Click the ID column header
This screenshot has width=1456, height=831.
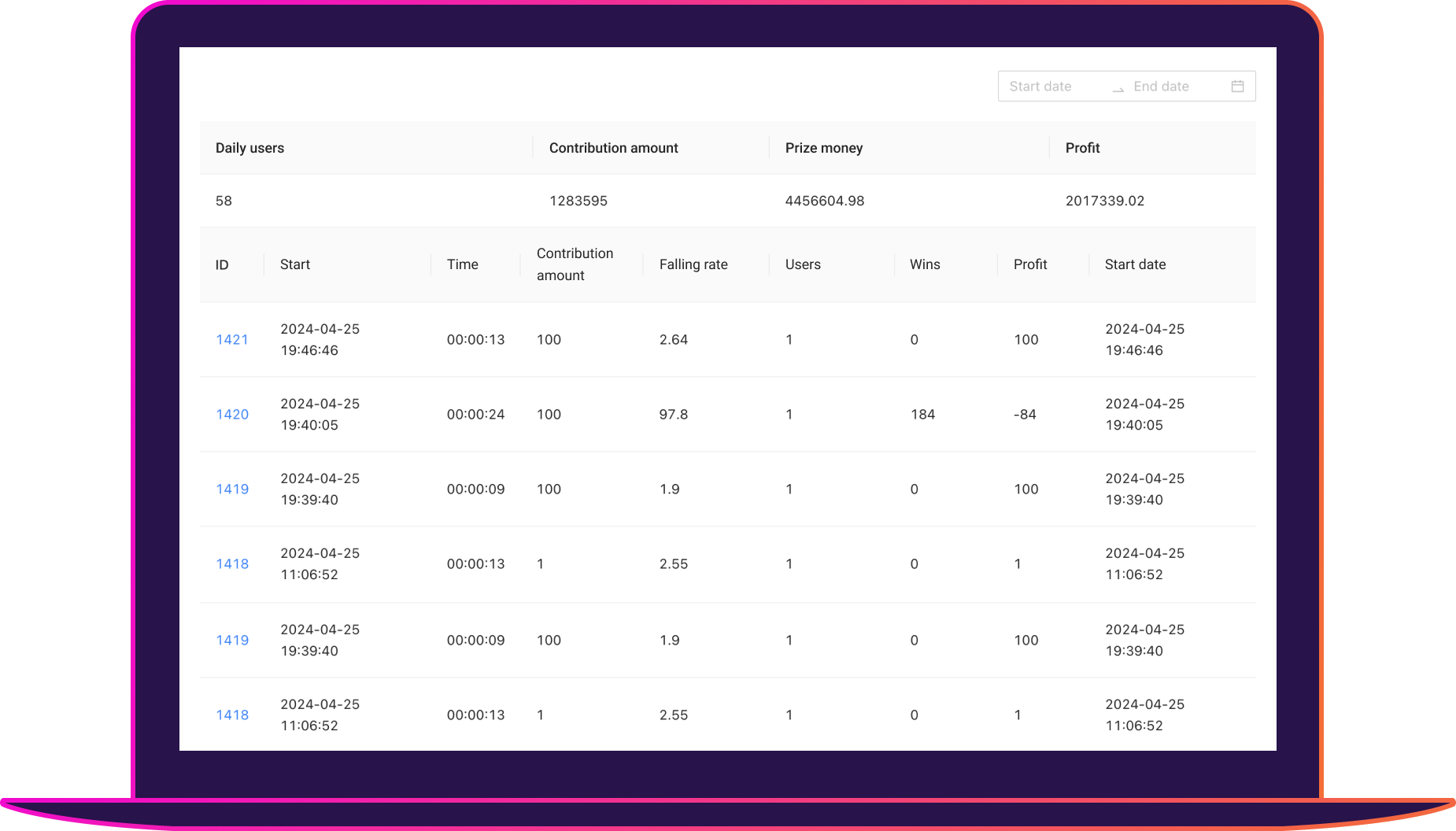(x=222, y=265)
